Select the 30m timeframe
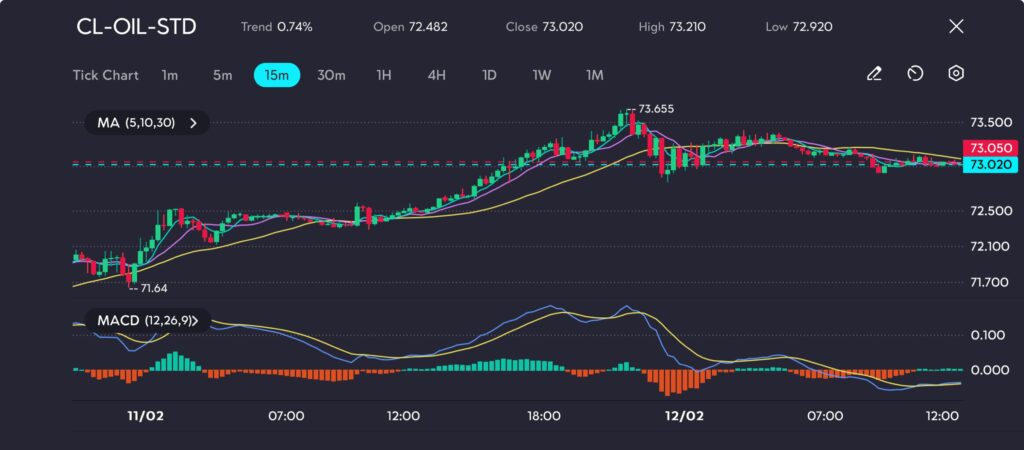Viewport: 1024px width, 450px height. (331, 75)
